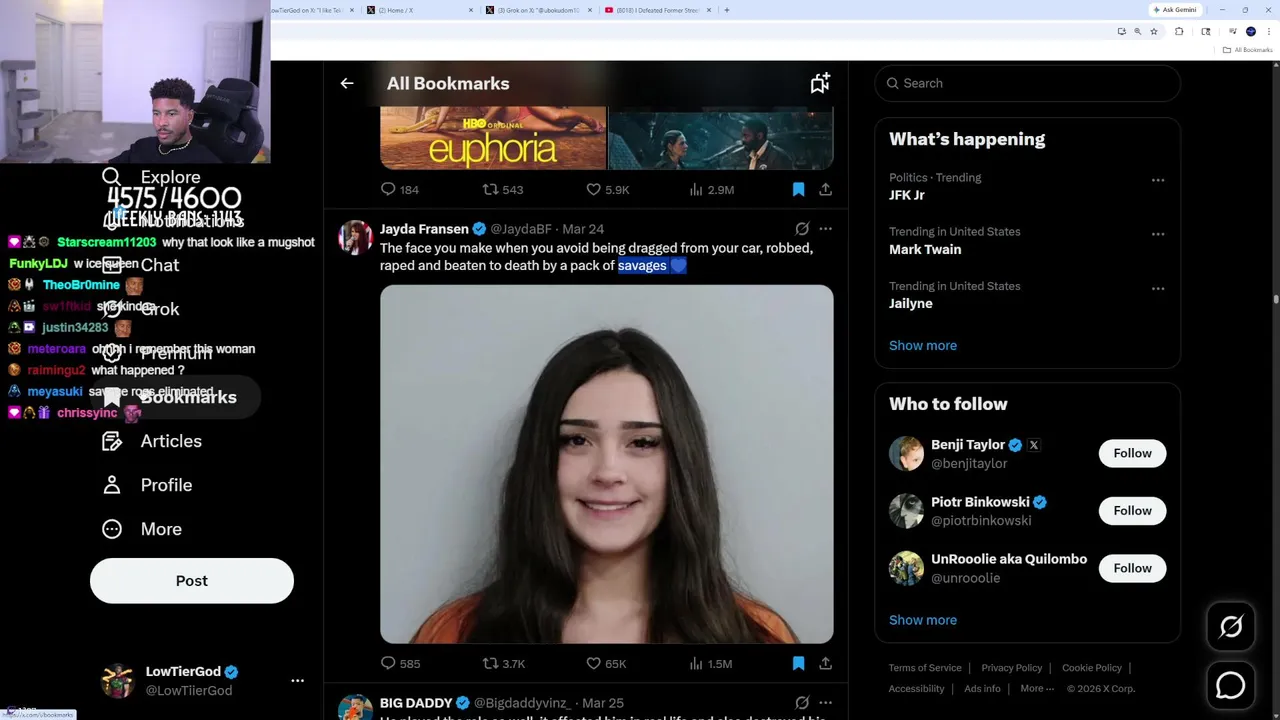Image resolution: width=1280 pixels, height=720 pixels.
Task: Open more menu on Jayda Fransen post
Action: 825,229
